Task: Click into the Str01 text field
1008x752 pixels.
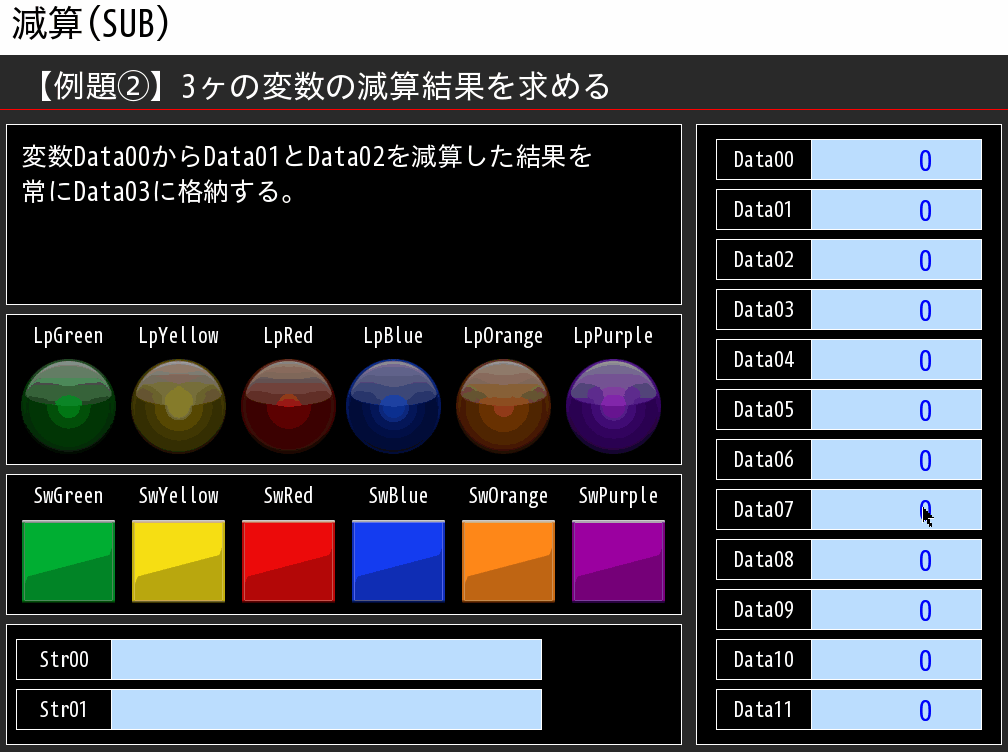Action: [x=327, y=710]
